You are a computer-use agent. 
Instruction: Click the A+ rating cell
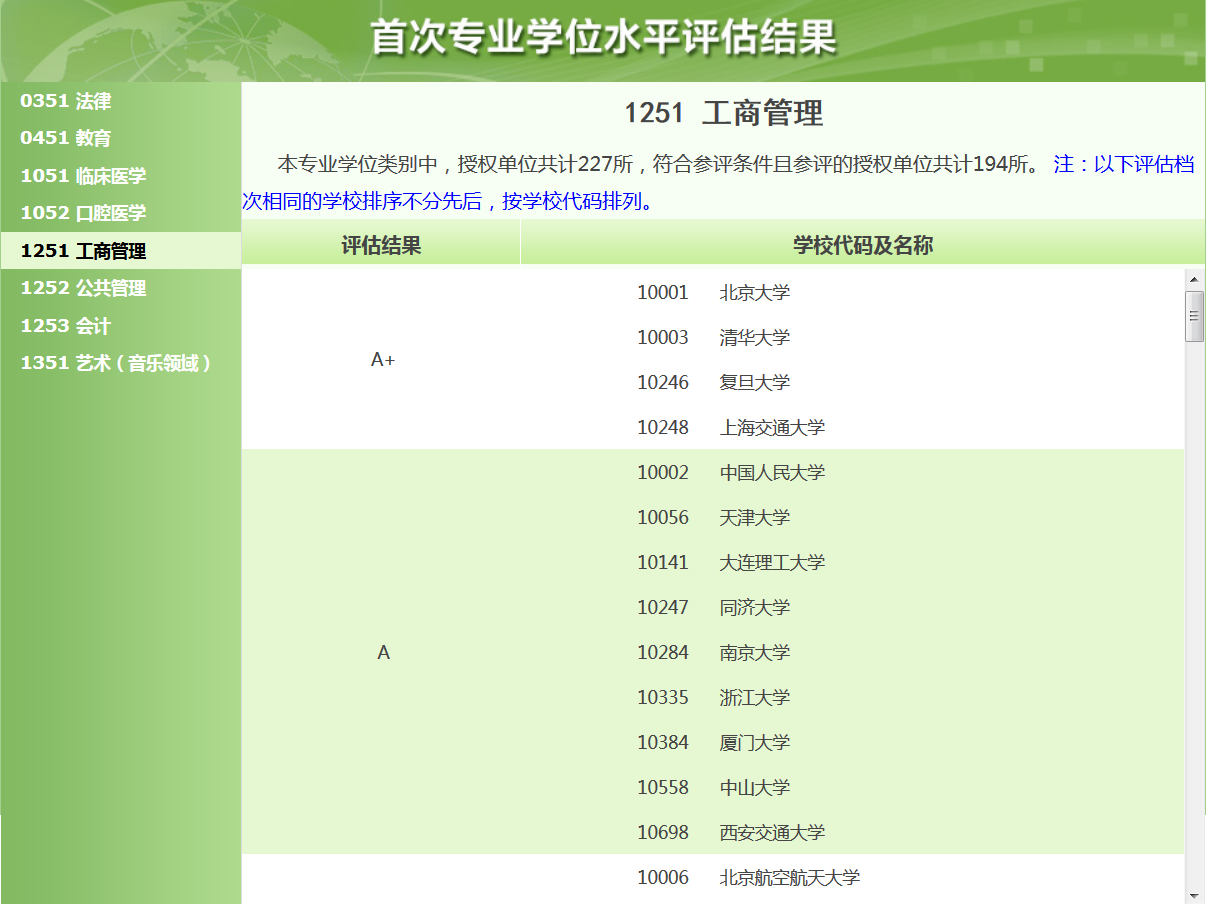click(382, 360)
